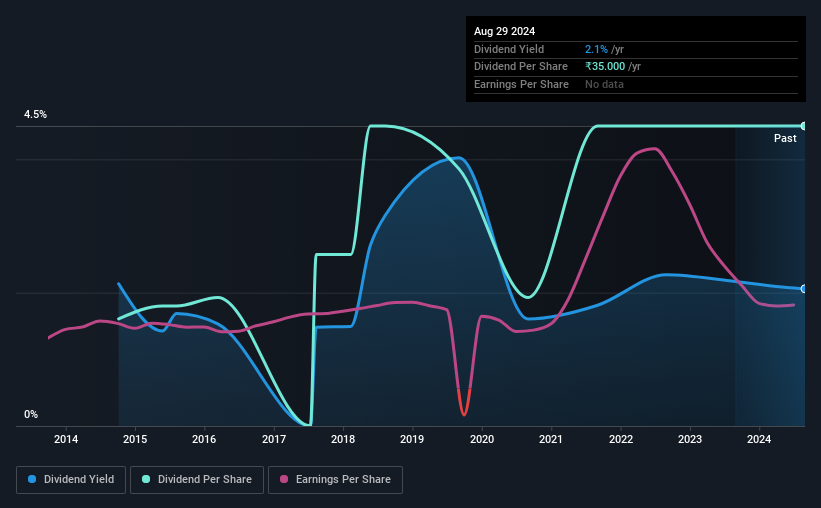Click the Aug 29 2024 tooltip date
This screenshot has height=508, width=821.
click(x=504, y=31)
